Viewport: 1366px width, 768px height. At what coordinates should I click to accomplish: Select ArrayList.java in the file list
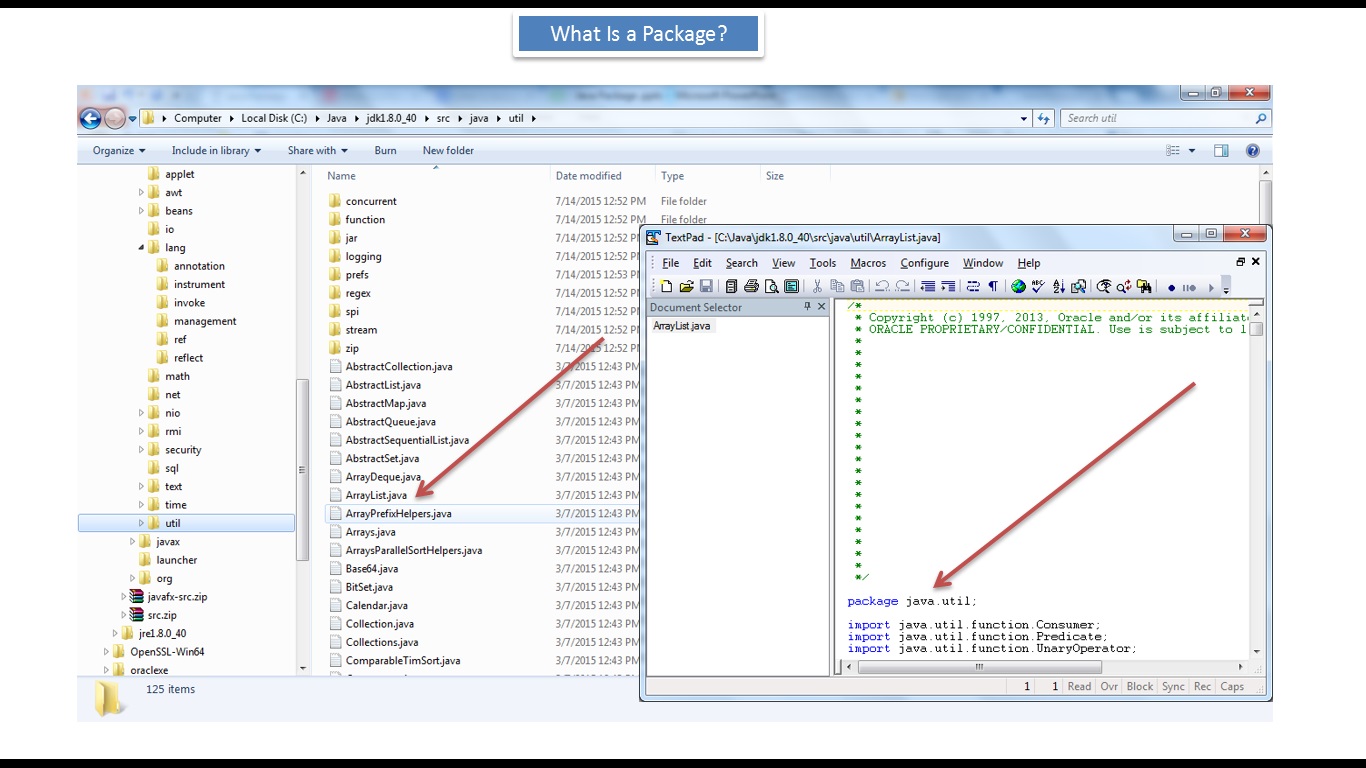[x=376, y=495]
